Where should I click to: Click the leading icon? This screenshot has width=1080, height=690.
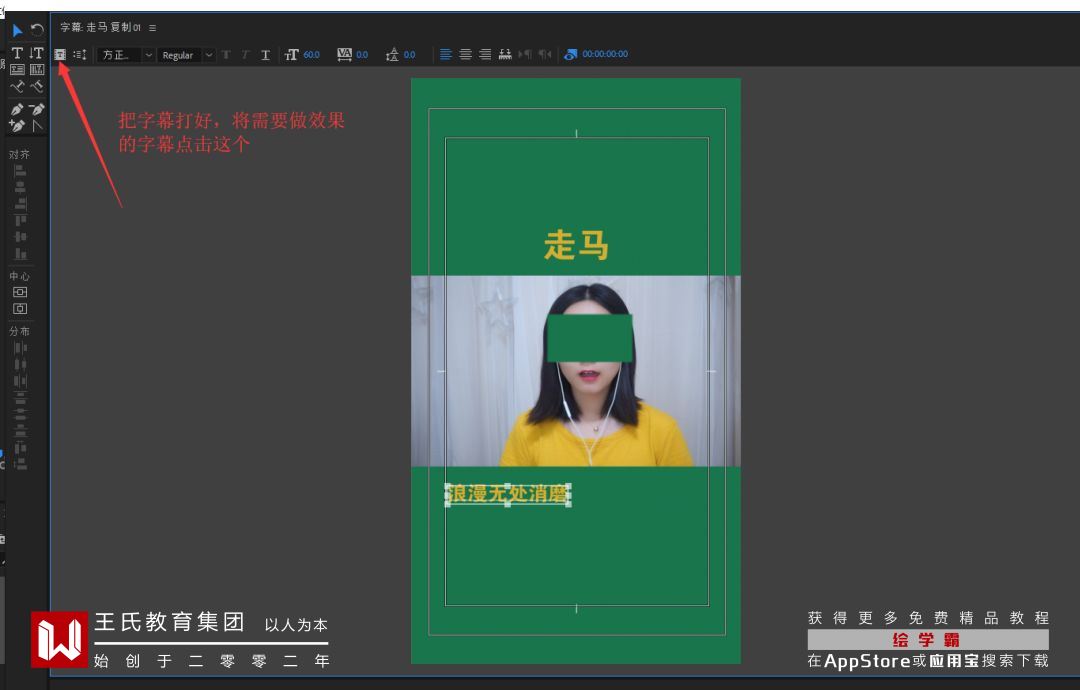point(392,54)
